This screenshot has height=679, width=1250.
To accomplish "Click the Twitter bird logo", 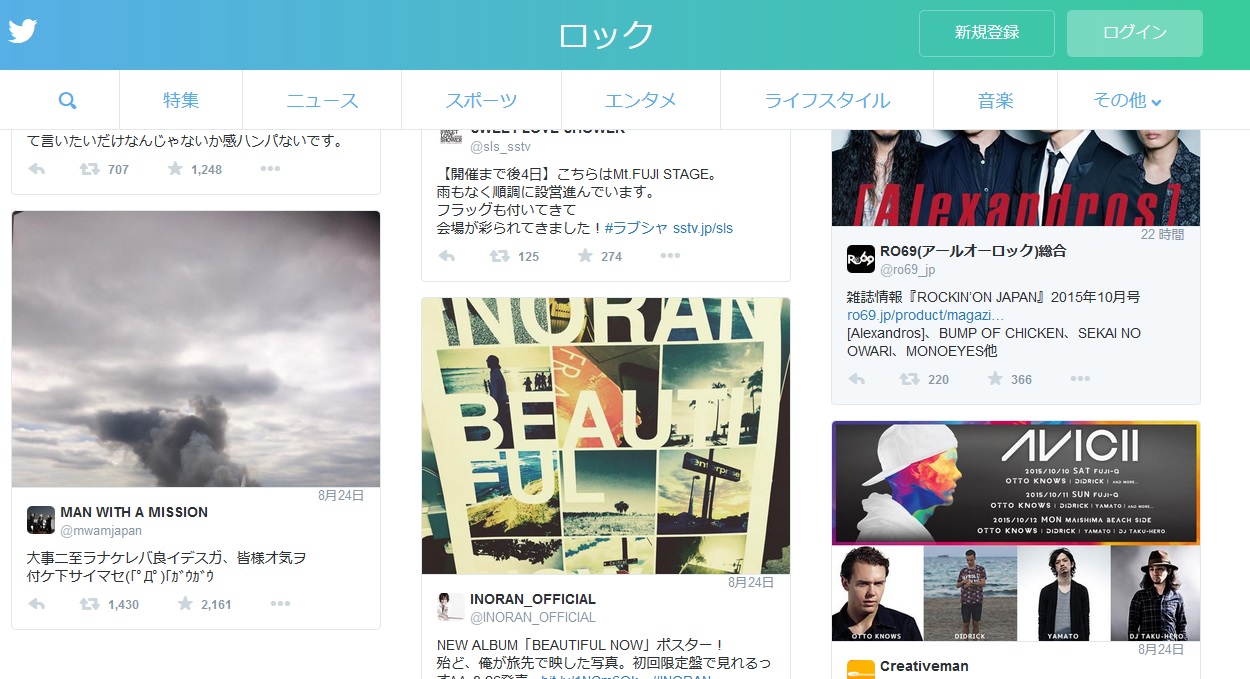I will 23,30.
